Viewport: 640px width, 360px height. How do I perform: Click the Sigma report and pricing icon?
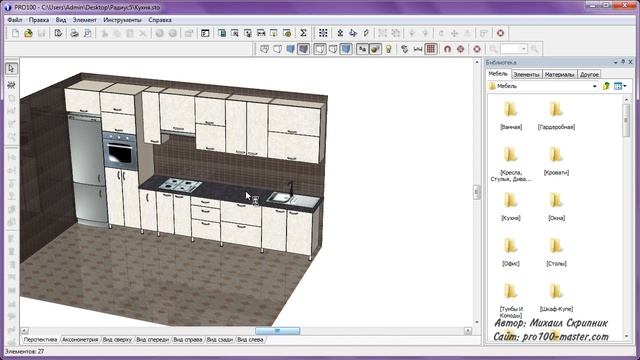coord(303,33)
